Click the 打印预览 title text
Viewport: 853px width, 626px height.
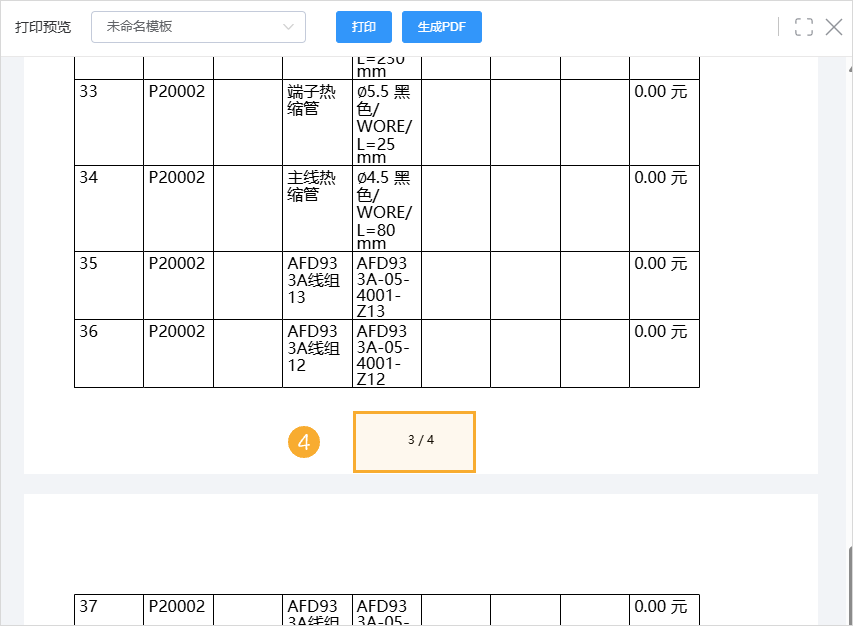click(x=41, y=27)
